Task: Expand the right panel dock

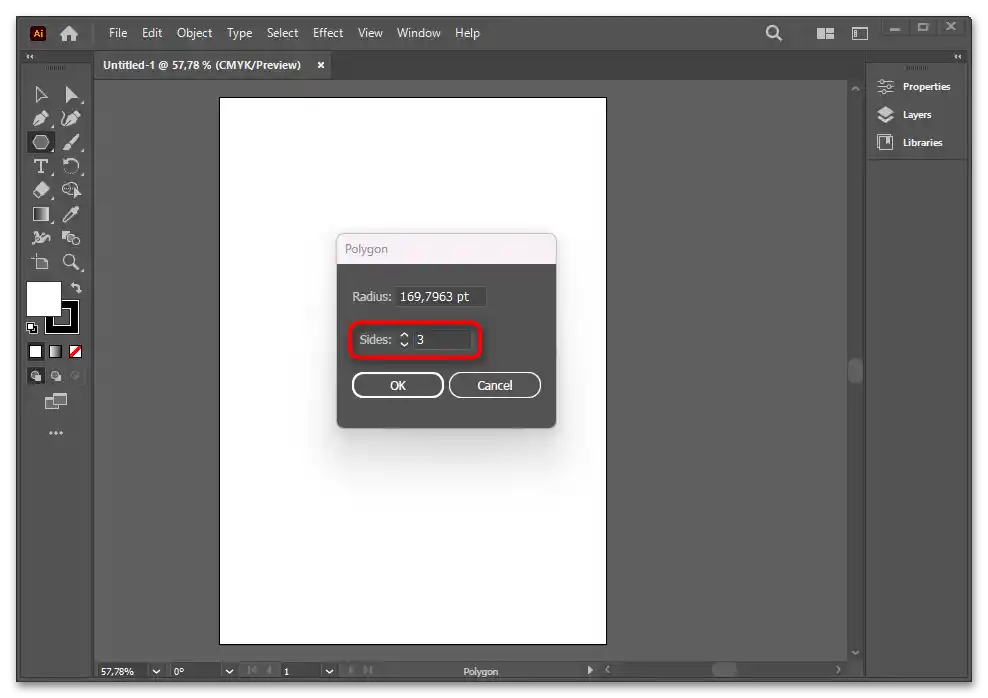Action: tap(958, 57)
